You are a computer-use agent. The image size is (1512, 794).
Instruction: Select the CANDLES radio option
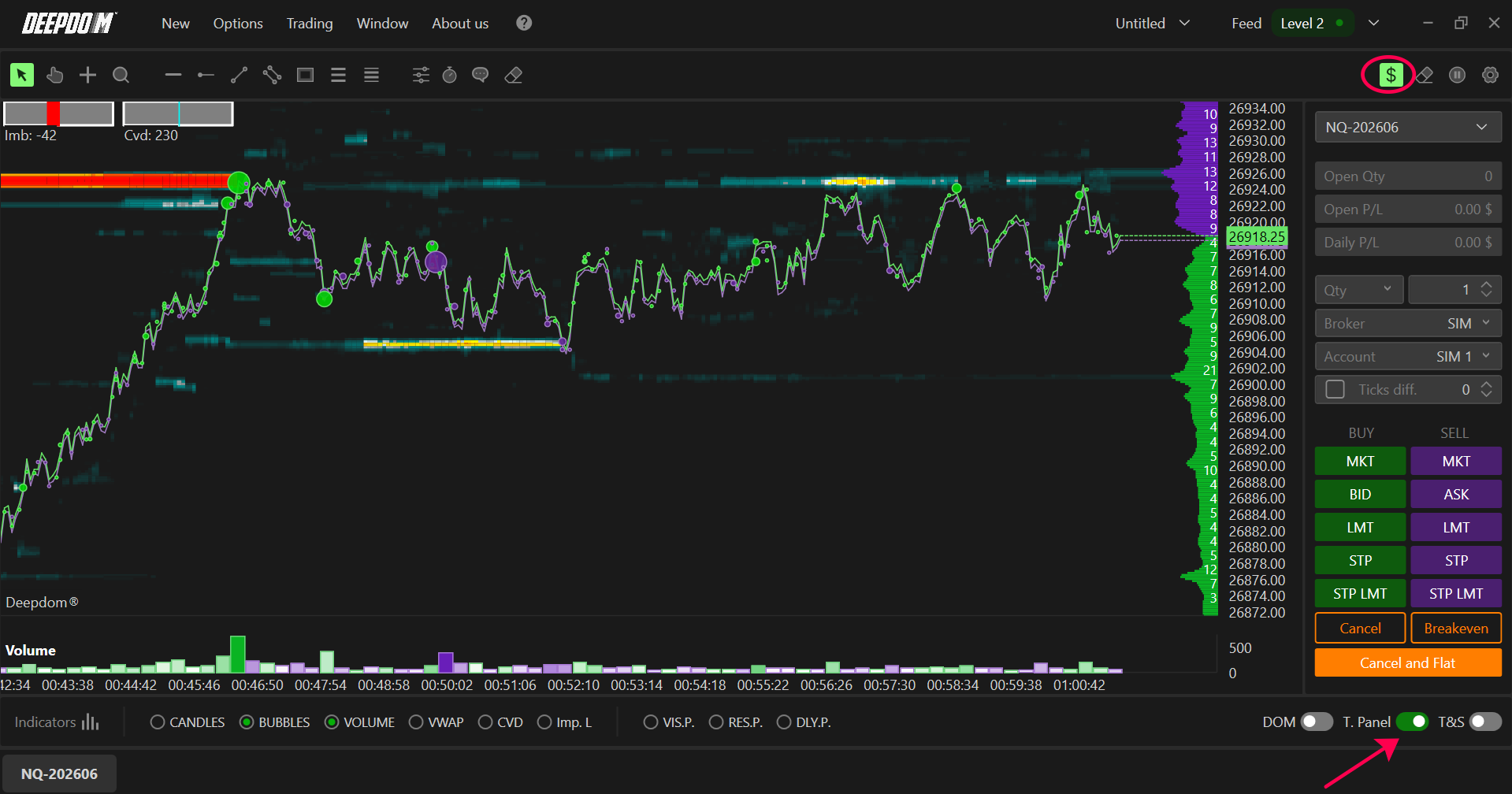[188, 722]
